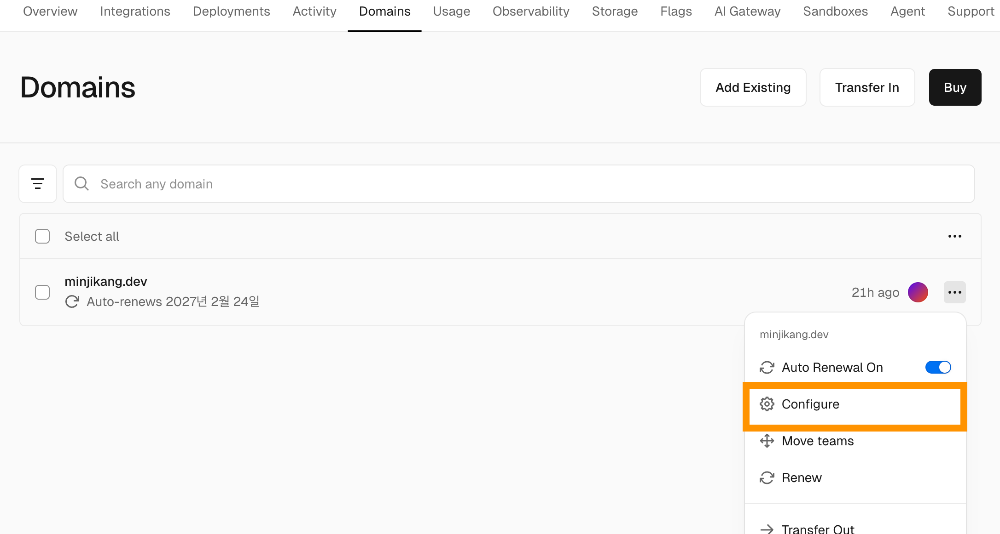Screen dimensions: 1000x534
Task: Open the Select all row ellipsis menu
Action: [954, 237]
